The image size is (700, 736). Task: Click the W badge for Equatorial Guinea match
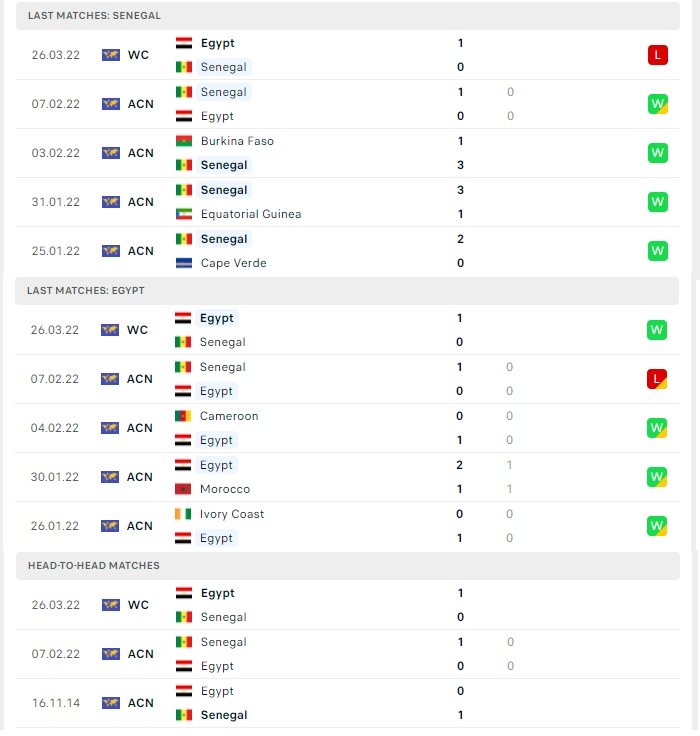(x=657, y=202)
